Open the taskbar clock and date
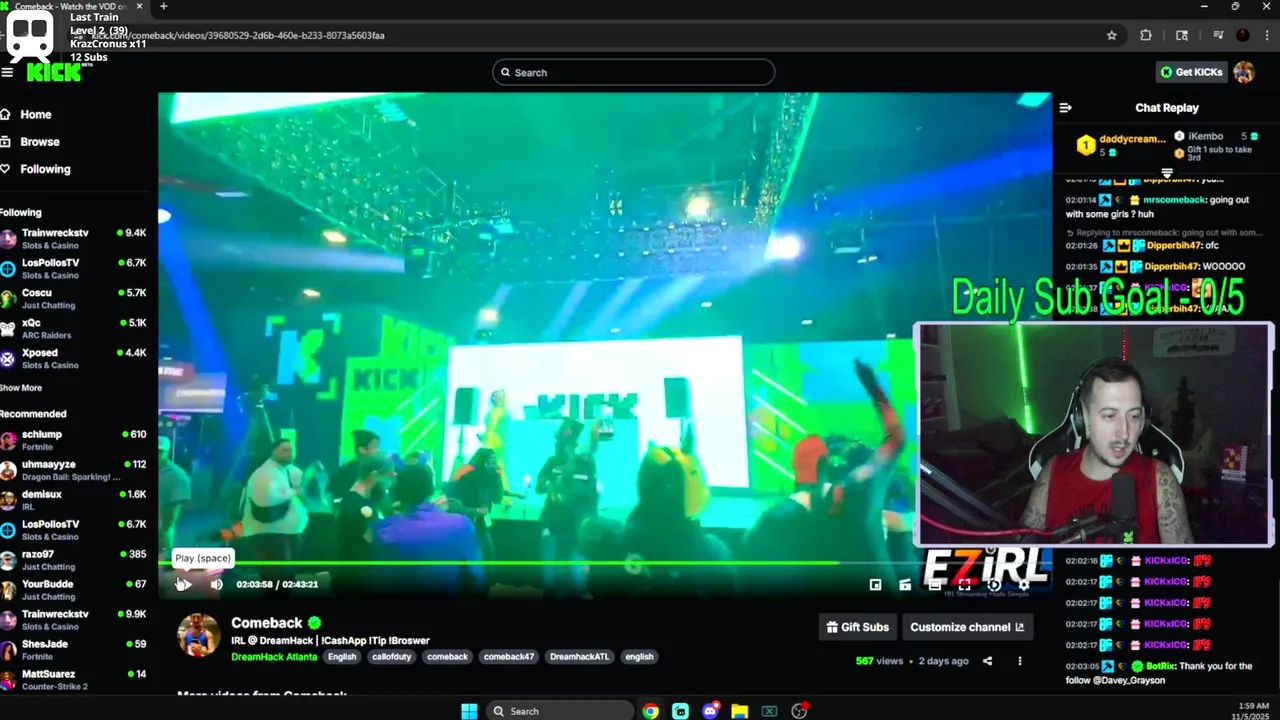1280x720 pixels. [1250, 711]
